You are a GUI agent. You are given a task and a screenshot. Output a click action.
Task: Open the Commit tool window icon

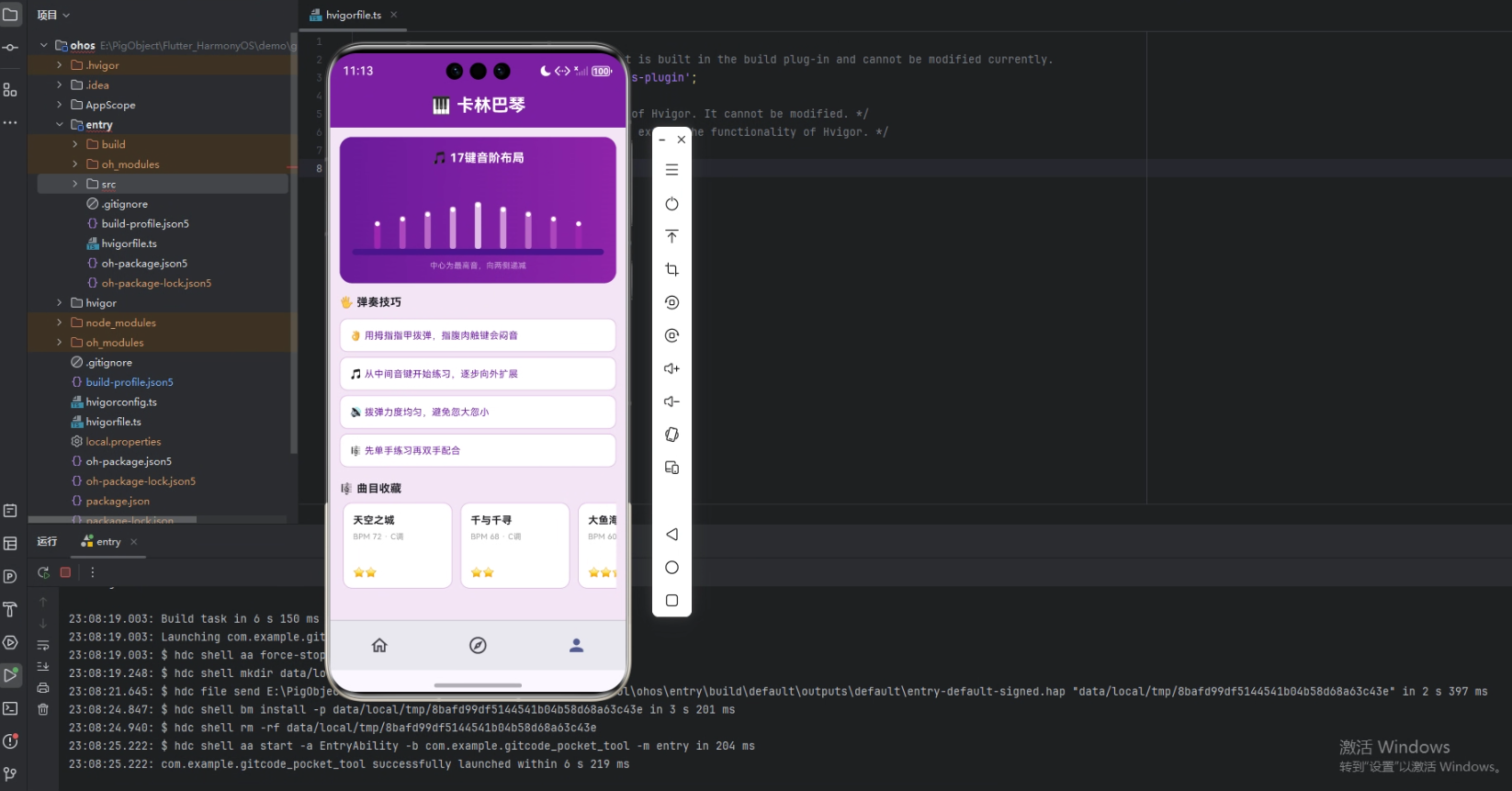[x=10, y=47]
